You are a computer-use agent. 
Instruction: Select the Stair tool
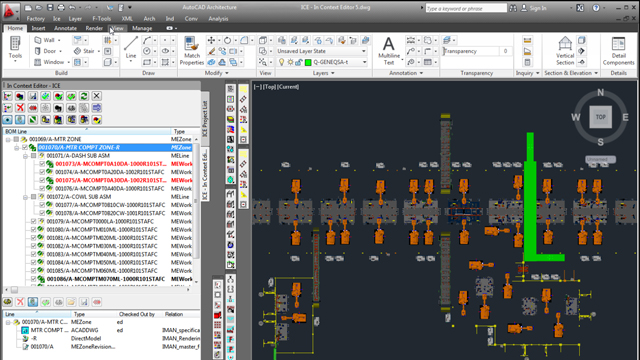click(x=84, y=51)
